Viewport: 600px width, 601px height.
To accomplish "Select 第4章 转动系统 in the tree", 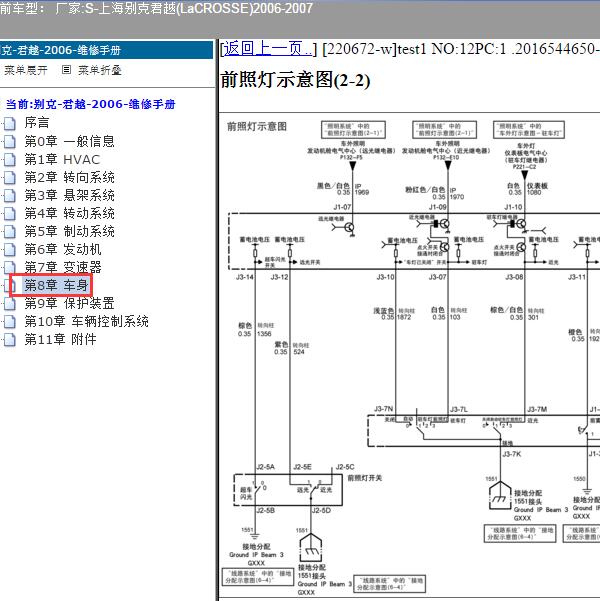I will pos(69,213).
